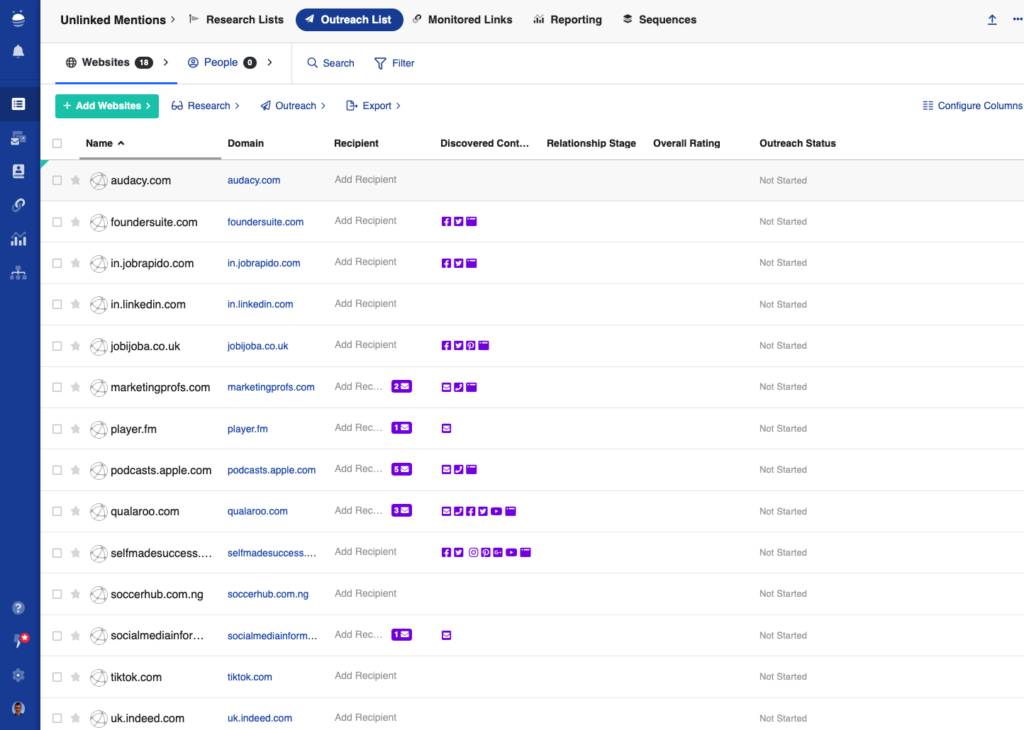Image resolution: width=1024 pixels, height=730 pixels.
Task: Click the Search field in toolbar
Action: click(331, 63)
